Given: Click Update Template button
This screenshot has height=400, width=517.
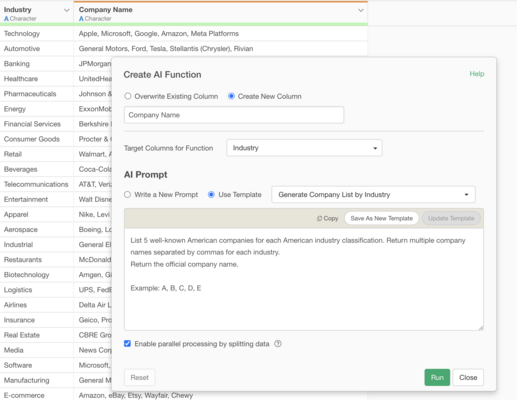Looking at the screenshot, I should (451, 218).
